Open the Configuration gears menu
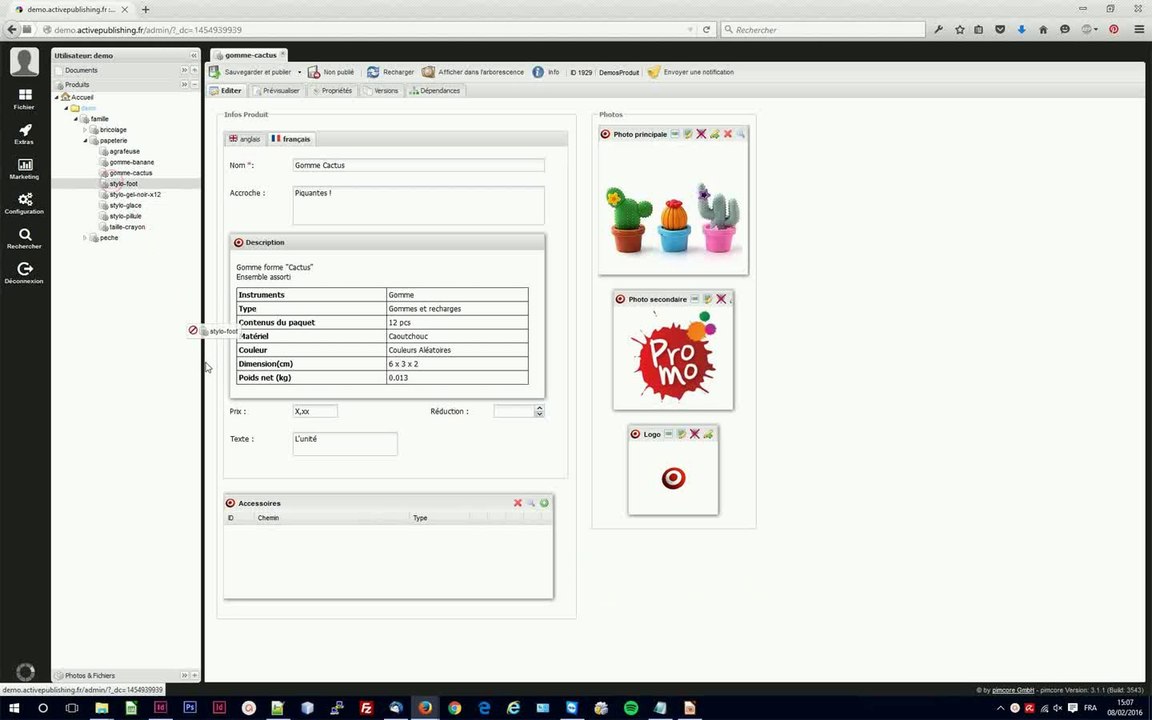 click(x=24, y=204)
